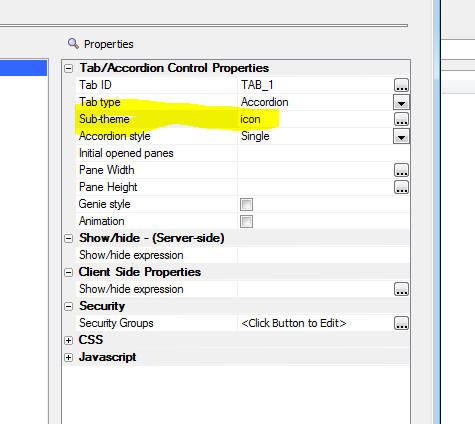Open the Sub-theme ellipsis picker button
The width and height of the screenshot is (475, 424).
coord(401,119)
